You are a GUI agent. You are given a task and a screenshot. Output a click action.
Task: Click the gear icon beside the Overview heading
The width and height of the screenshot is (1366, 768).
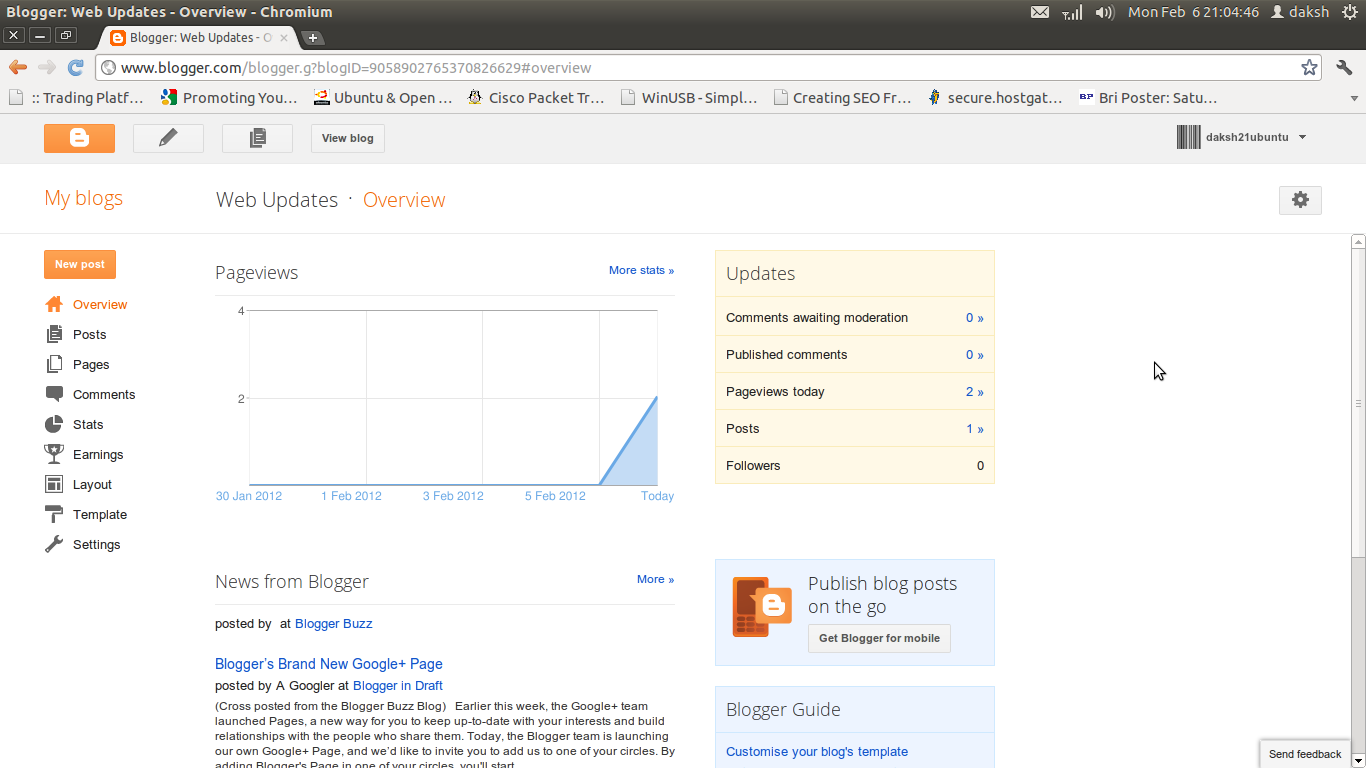click(x=1300, y=200)
